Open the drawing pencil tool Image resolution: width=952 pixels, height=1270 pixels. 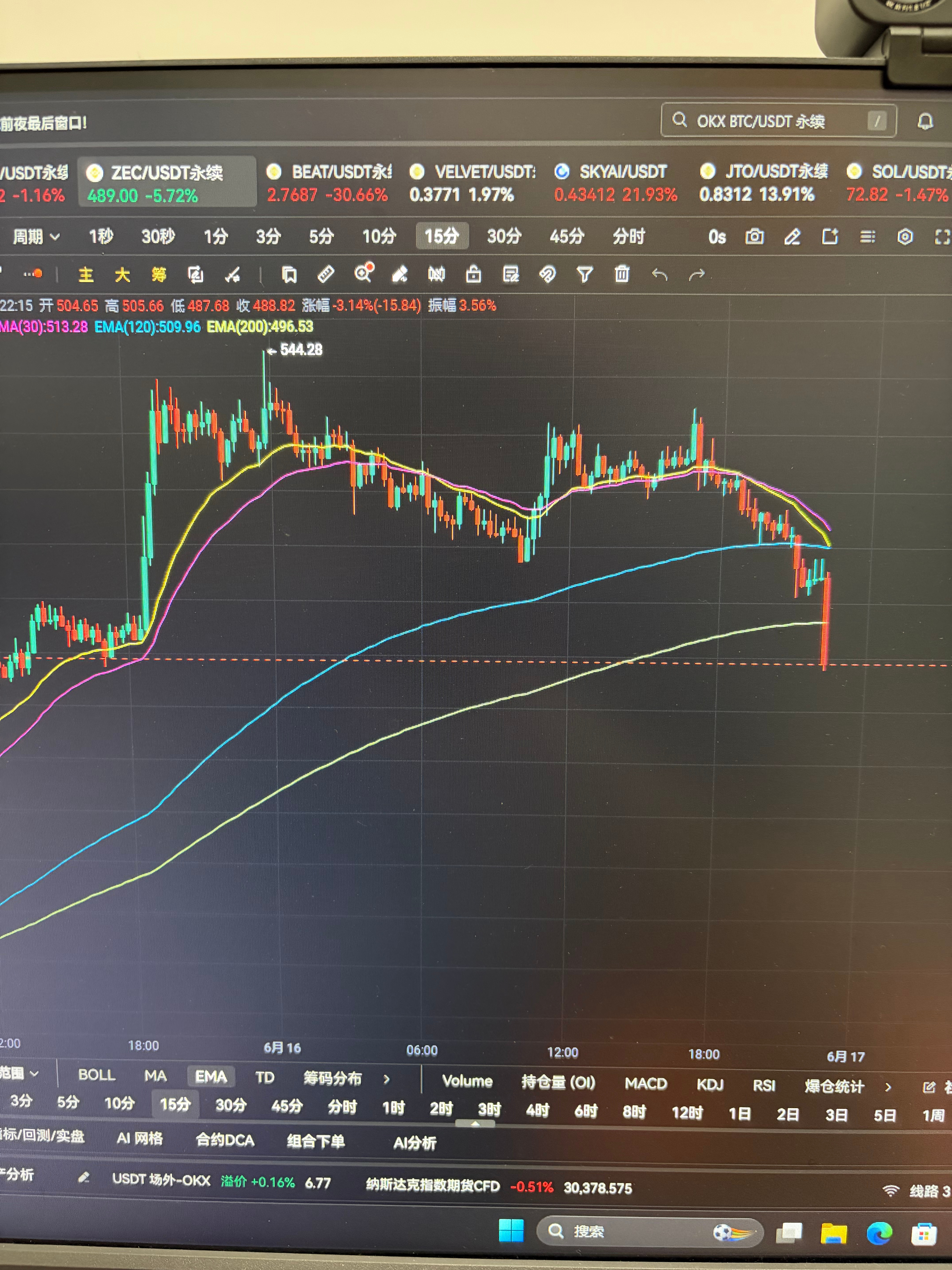tap(792, 237)
